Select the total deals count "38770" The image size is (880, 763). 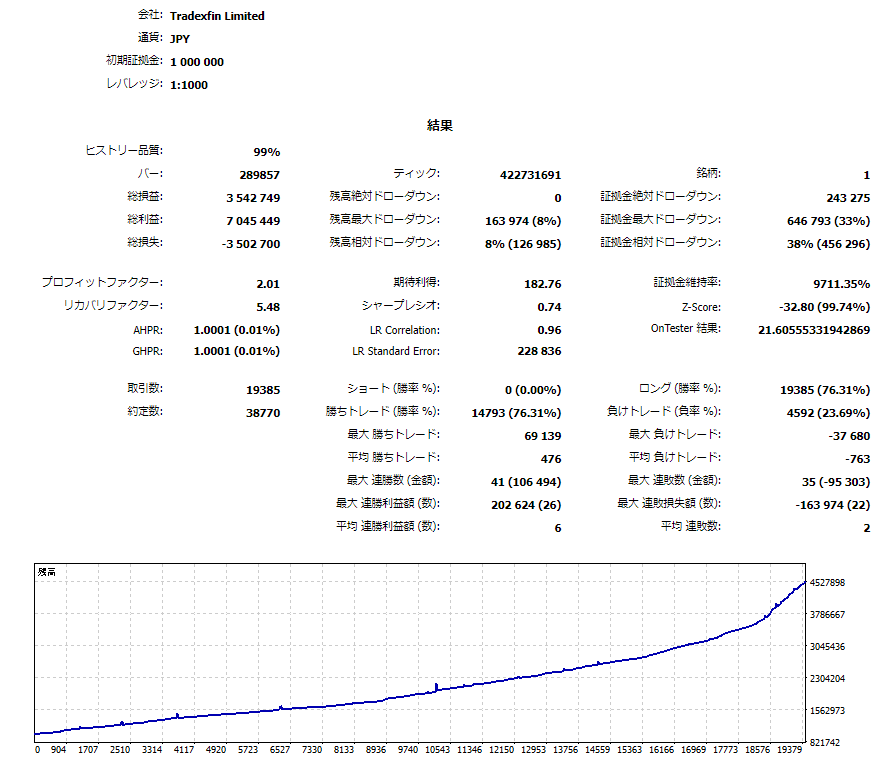click(x=263, y=413)
